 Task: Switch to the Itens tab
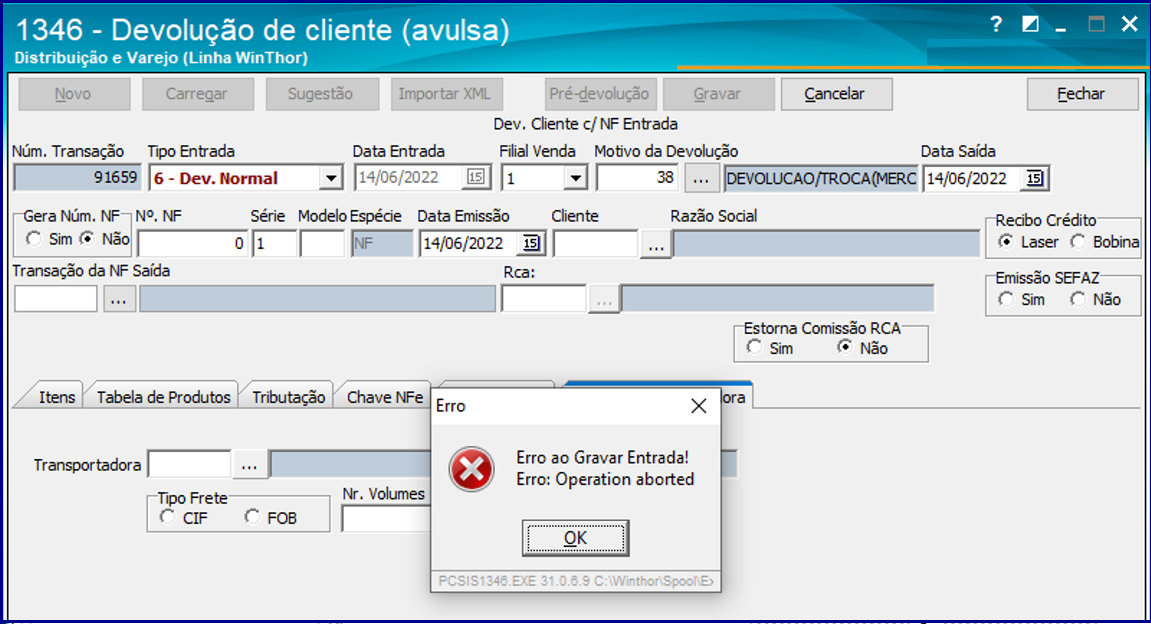(57, 397)
